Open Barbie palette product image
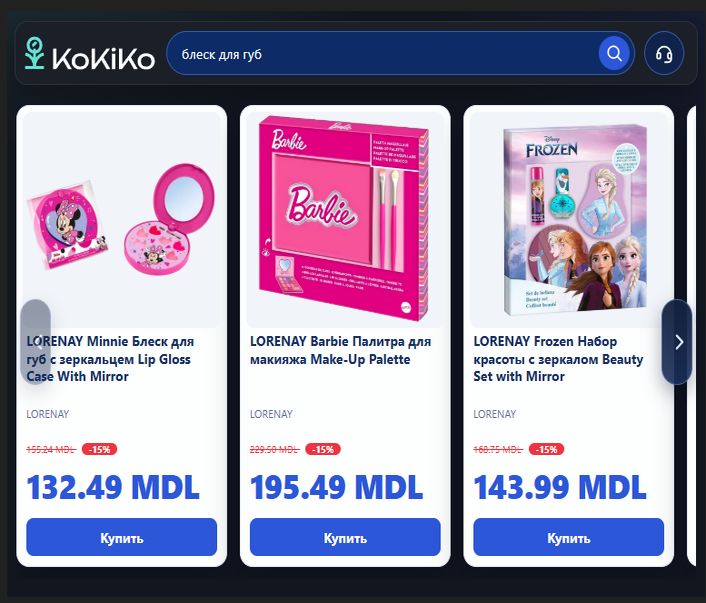The width and height of the screenshot is (706, 603). (345, 220)
